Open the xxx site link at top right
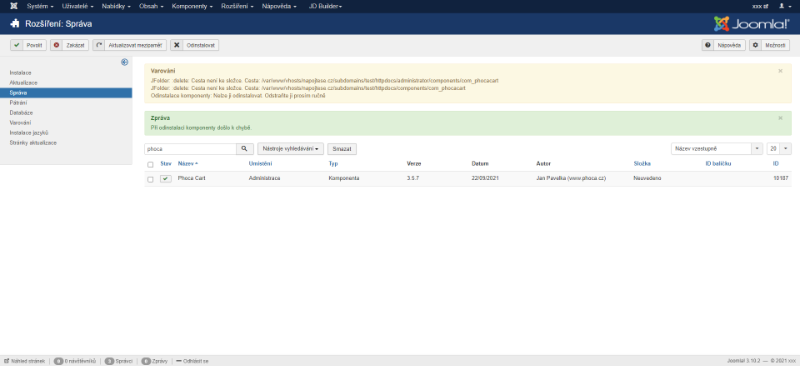 click(x=760, y=6)
